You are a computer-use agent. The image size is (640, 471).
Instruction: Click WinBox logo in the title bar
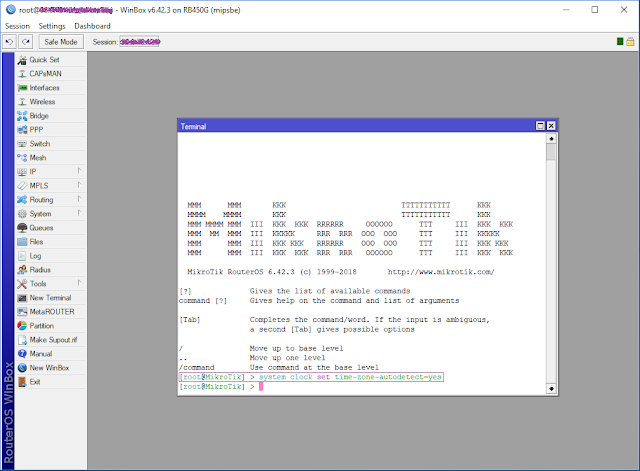point(11,10)
